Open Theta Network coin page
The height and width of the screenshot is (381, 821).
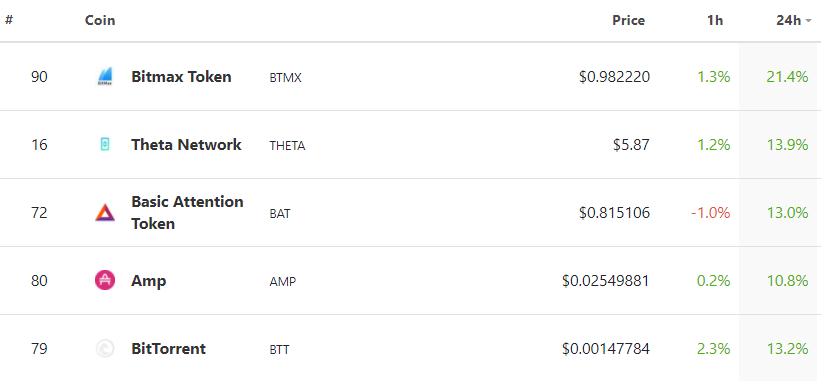pyautogui.click(x=186, y=144)
